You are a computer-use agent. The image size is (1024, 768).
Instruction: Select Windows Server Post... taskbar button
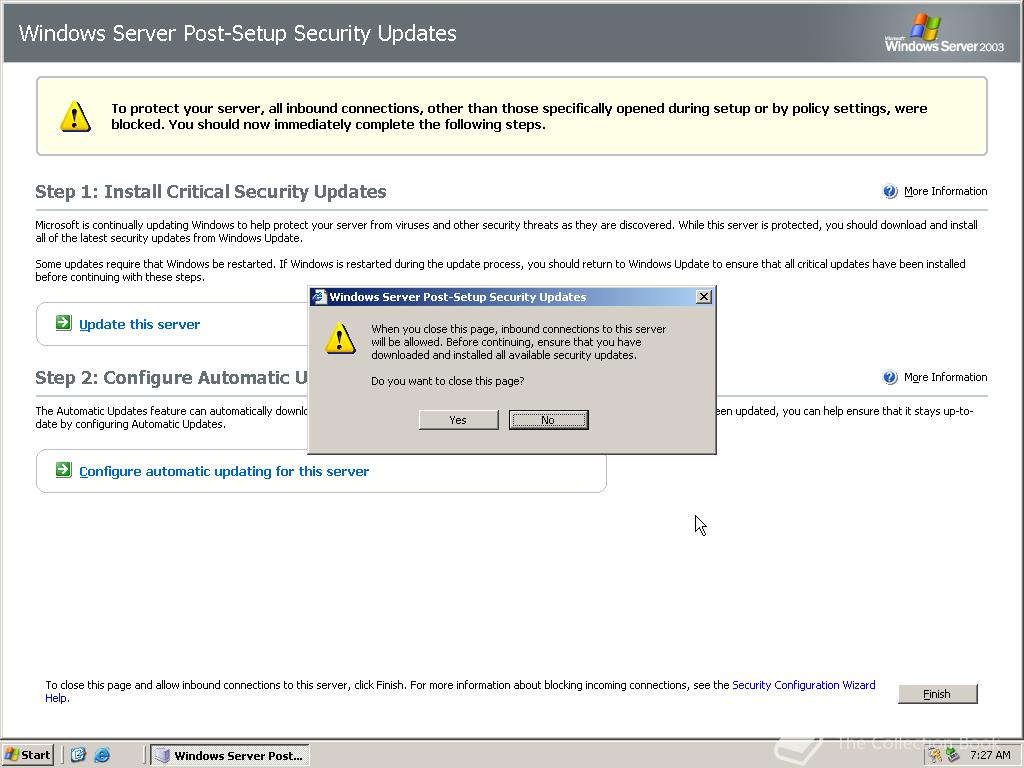pos(230,756)
